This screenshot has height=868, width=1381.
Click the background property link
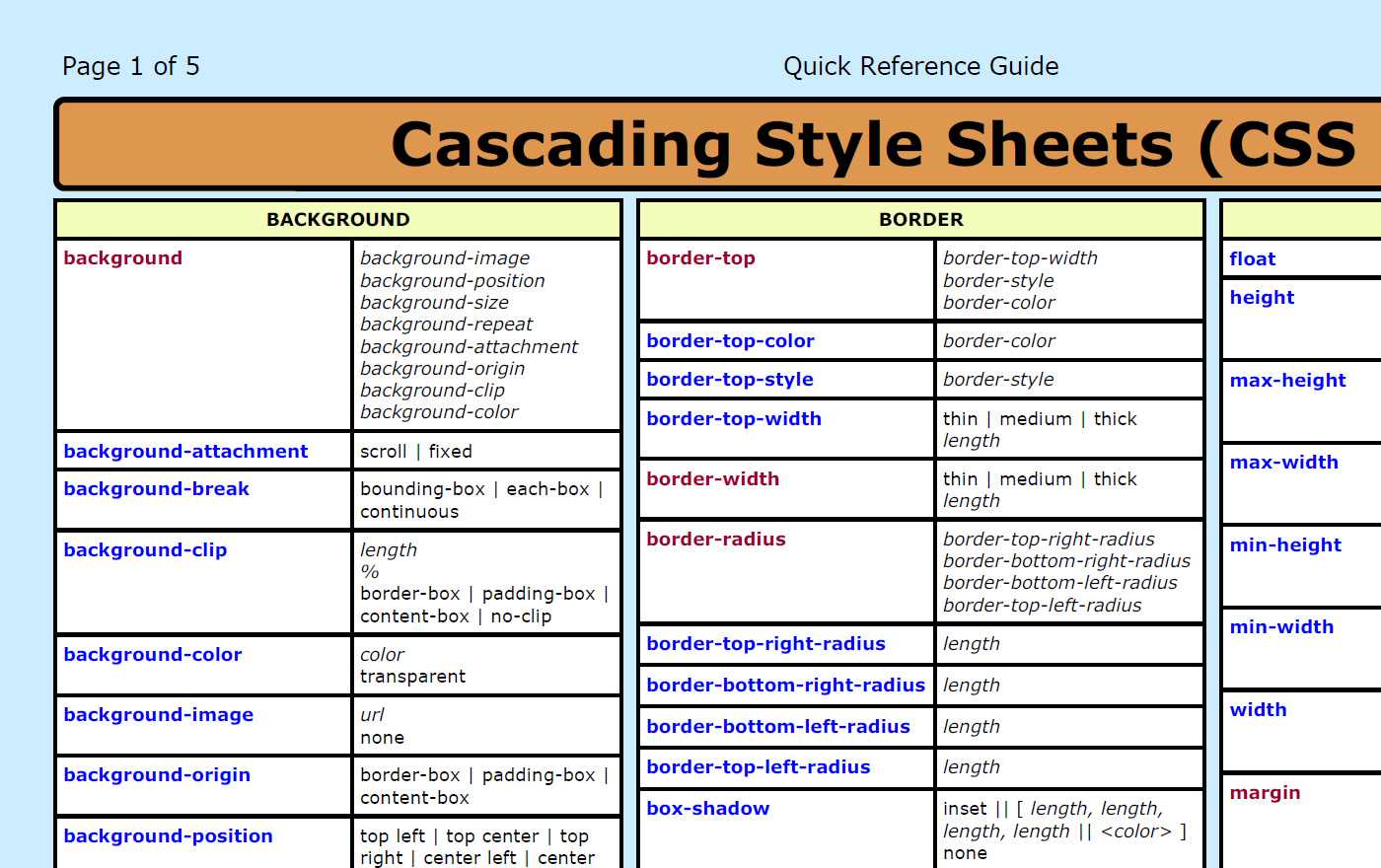(122, 258)
